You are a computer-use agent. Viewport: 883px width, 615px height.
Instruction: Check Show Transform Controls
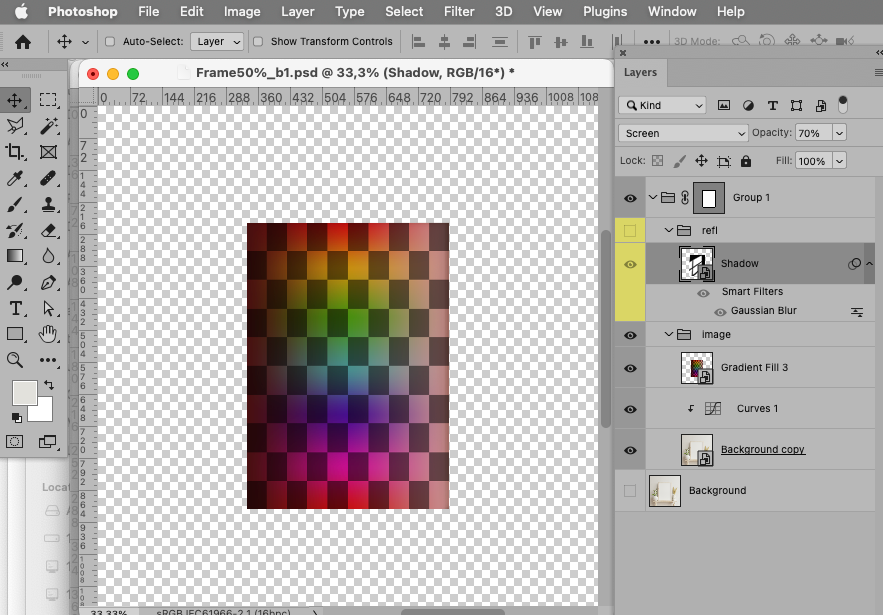pos(259,42)
